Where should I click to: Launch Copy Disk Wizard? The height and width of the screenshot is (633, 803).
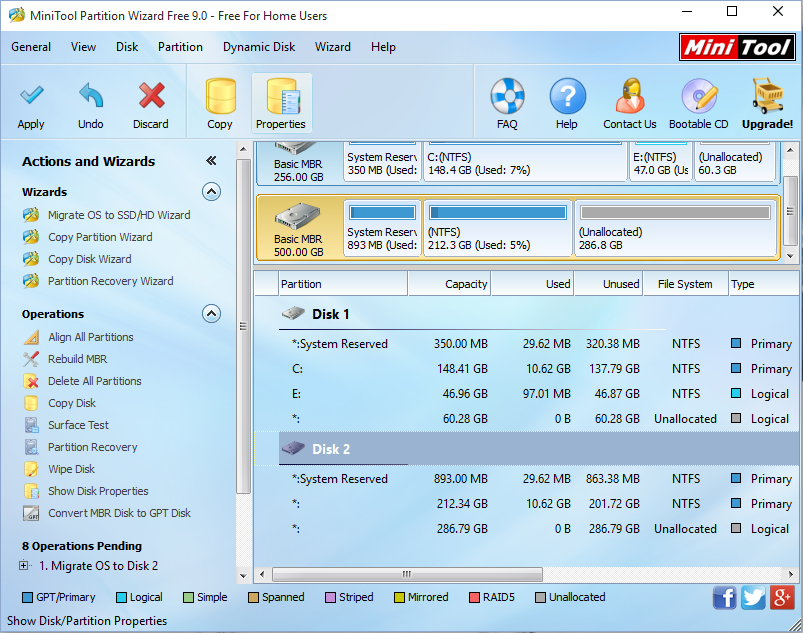click(x=90, y=259)
